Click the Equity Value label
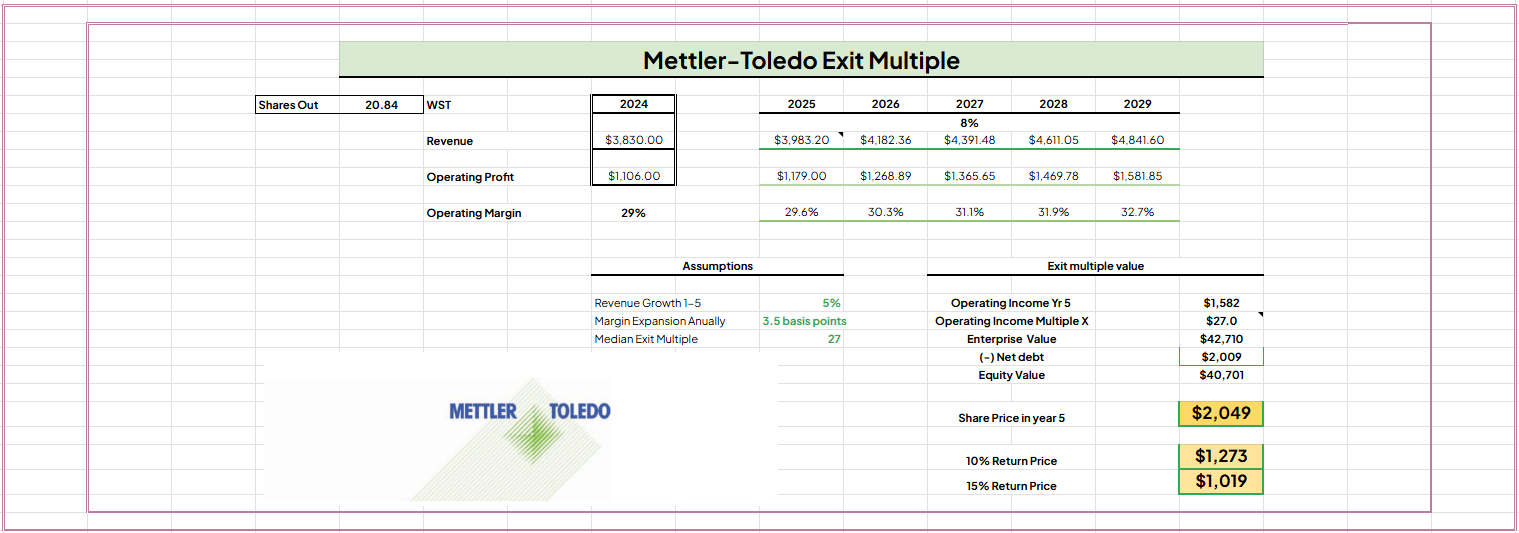This screenshot has width=1519, height=533. click(1011, 375)
